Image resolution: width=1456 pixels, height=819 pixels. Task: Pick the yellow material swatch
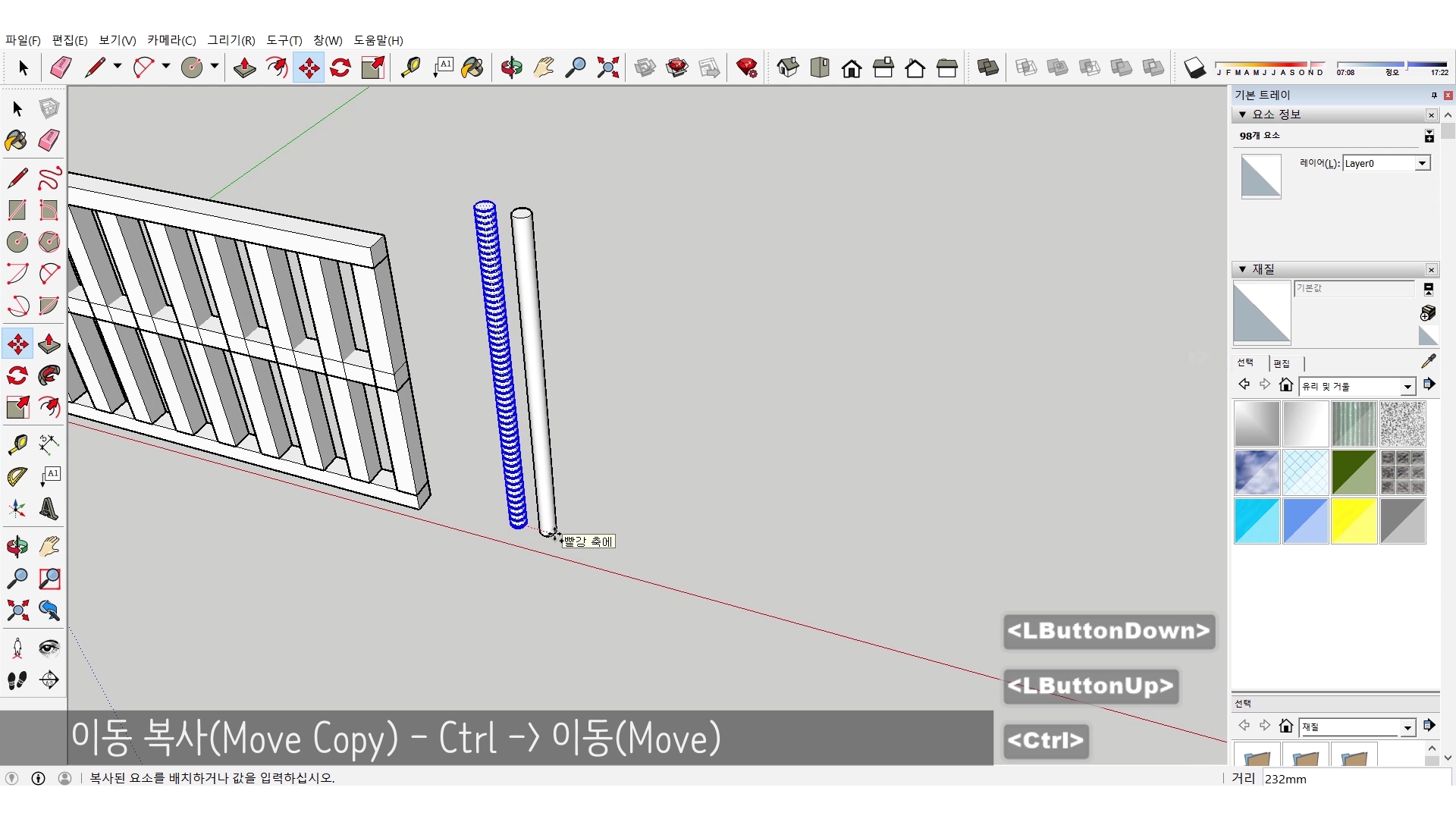1354,521
